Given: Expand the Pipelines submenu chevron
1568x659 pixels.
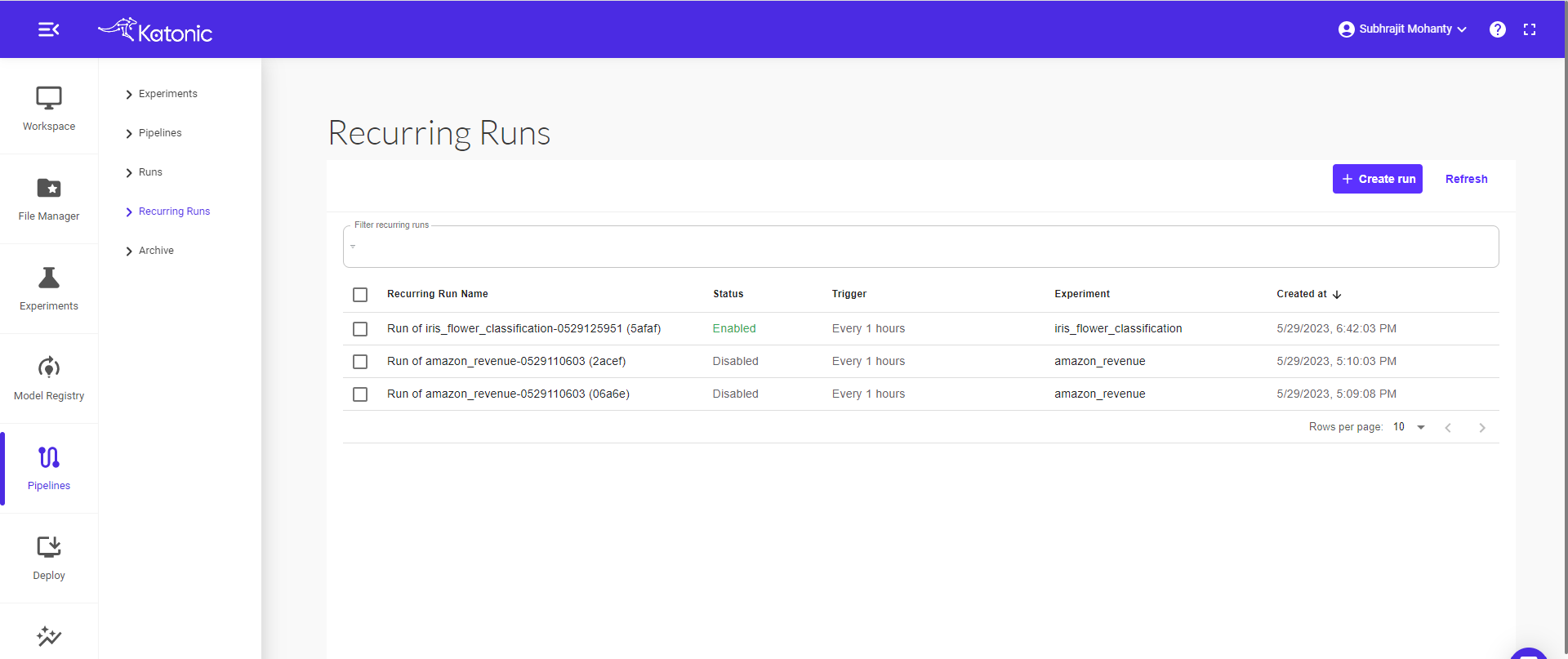Looking at the screenshot, I should click(x=129, y=134).
